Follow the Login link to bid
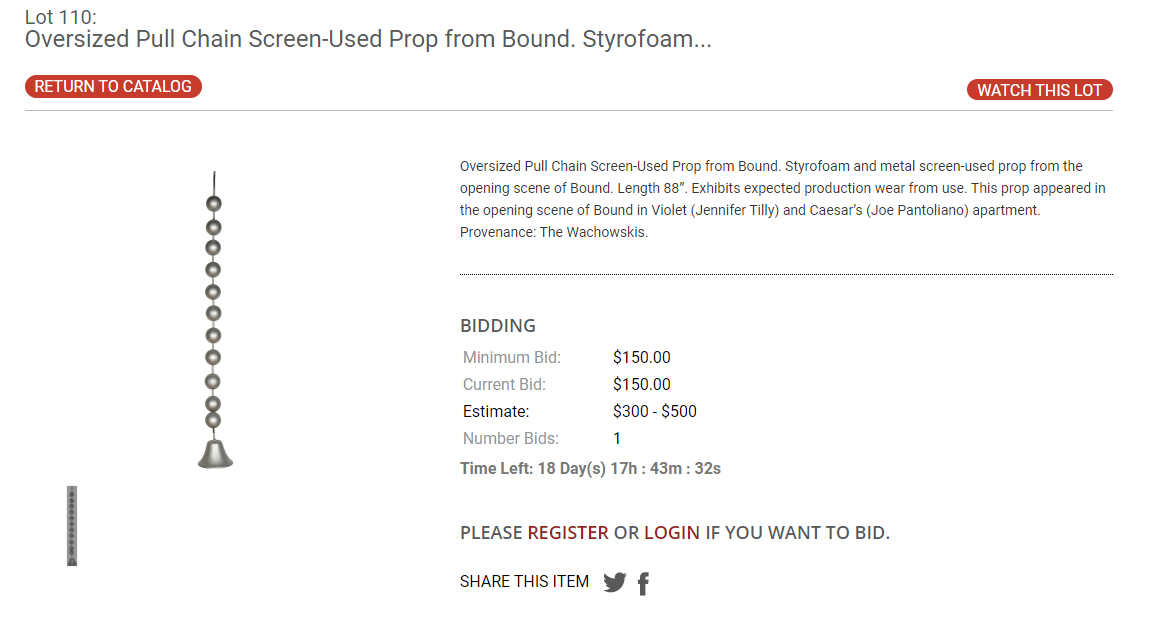This screenshot has width=1153, height=644. click(672, 533)
